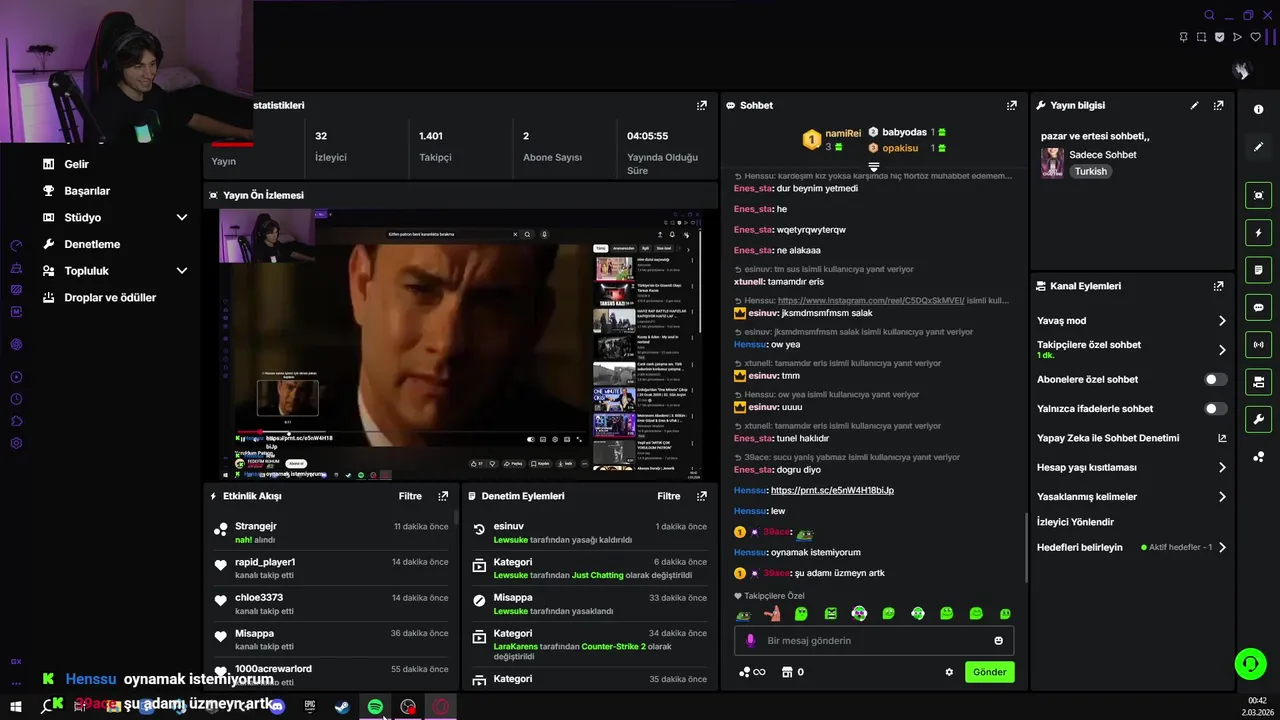Viewport: 1280px width, 720px height.
Task: Click the stream preview video thumbnail
Action: [x=460, y=345]
